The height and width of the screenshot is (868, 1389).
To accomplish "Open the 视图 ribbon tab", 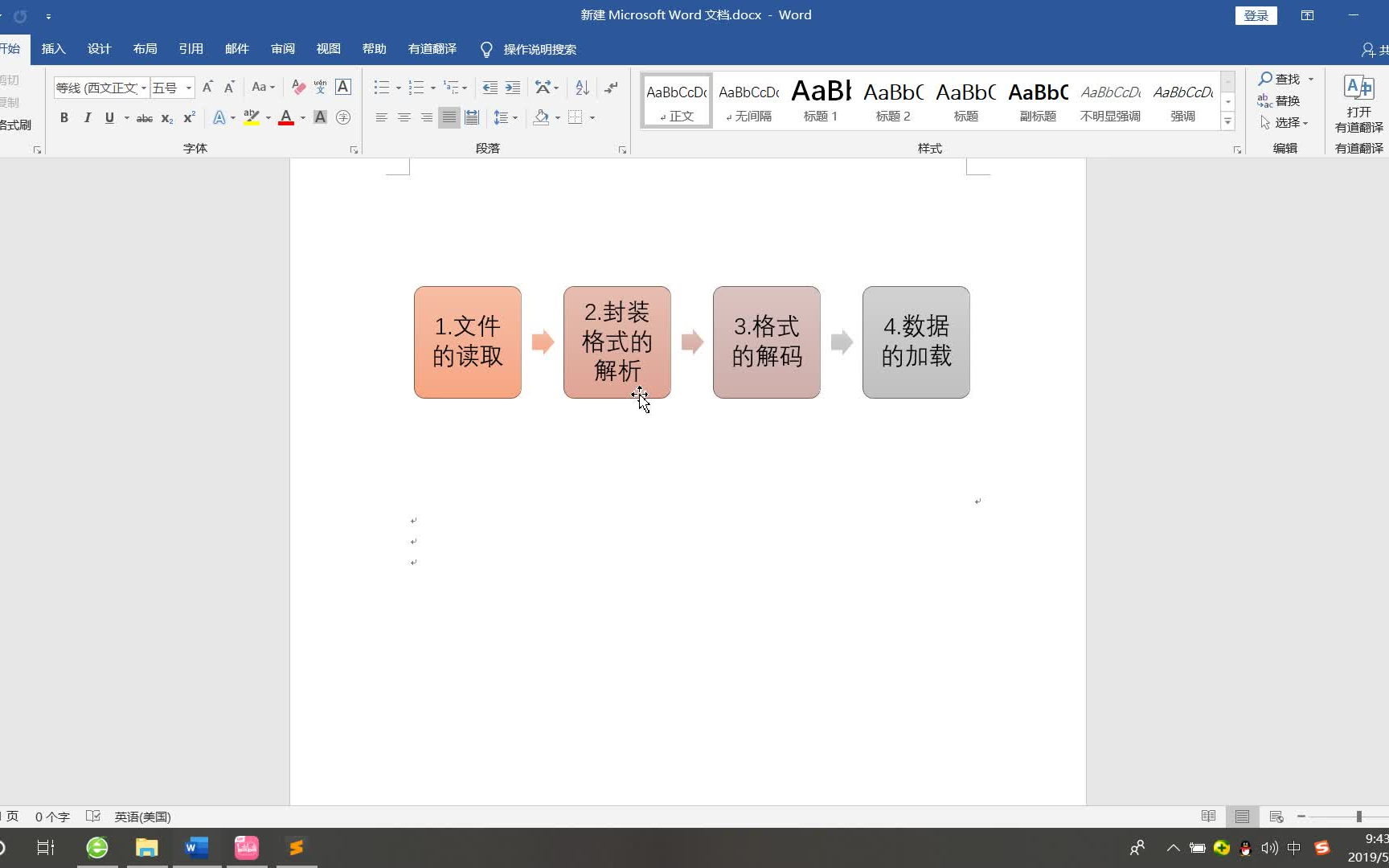I will 328,48.
